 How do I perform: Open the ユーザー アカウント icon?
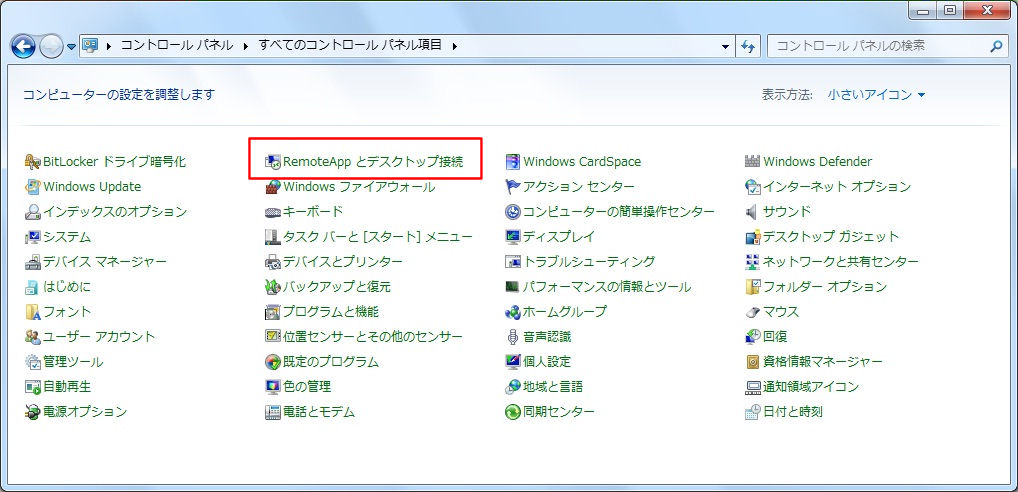(x=32, y=337)
